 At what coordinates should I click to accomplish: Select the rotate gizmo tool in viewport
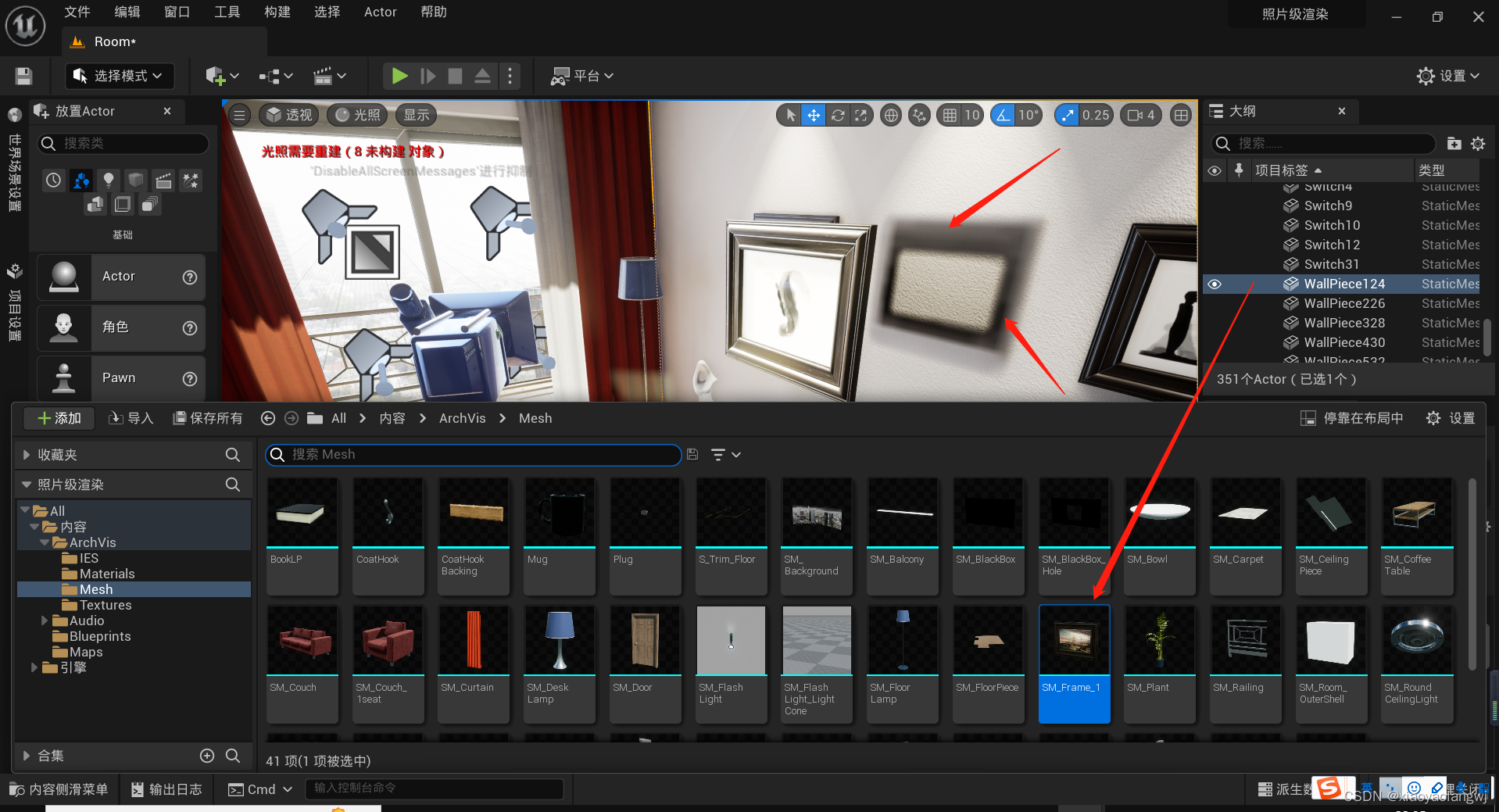pyautogui.click(x=838, y=116)
